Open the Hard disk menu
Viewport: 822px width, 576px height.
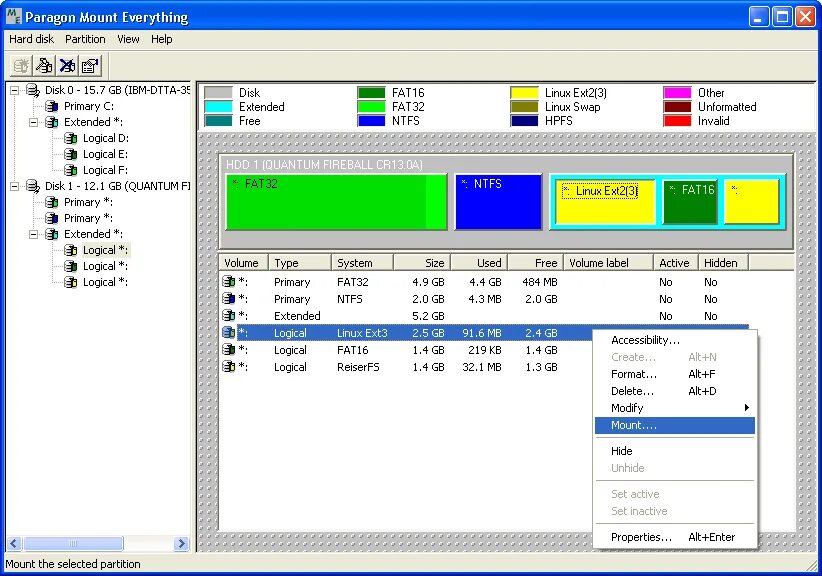(x=31, y=39)
